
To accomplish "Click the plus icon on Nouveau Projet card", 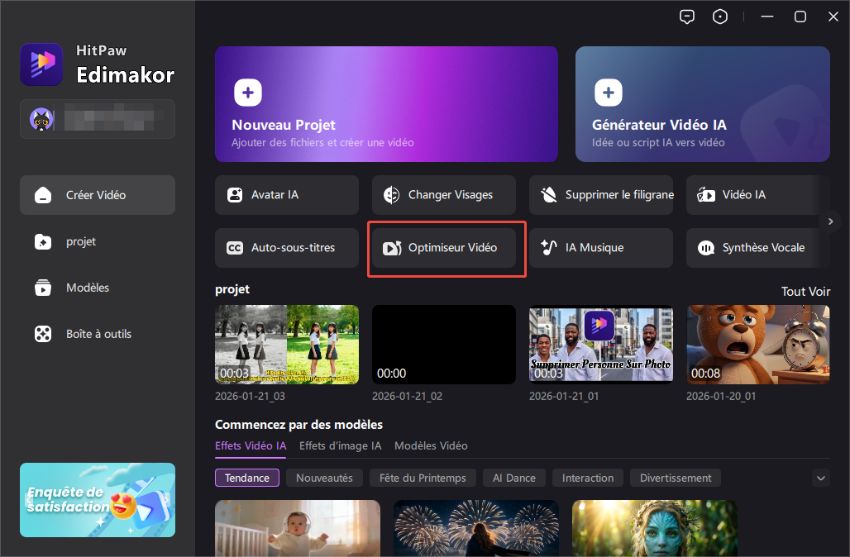I will [248, 92].
